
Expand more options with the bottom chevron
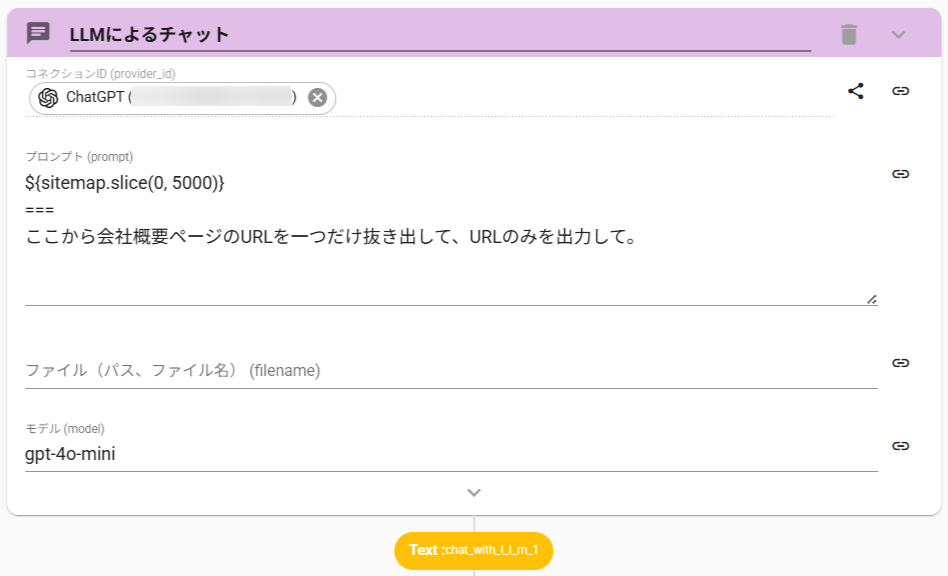click(474, 493)
